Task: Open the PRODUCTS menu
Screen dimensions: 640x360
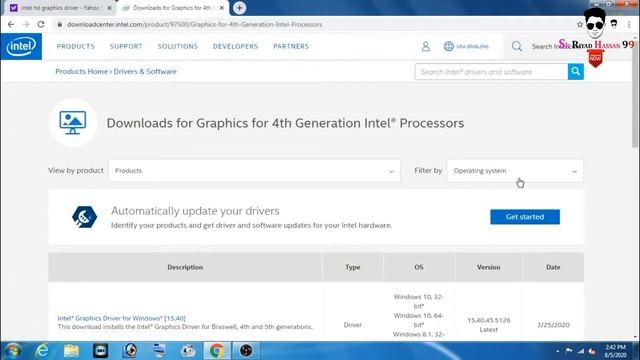Action: (76, 47)
